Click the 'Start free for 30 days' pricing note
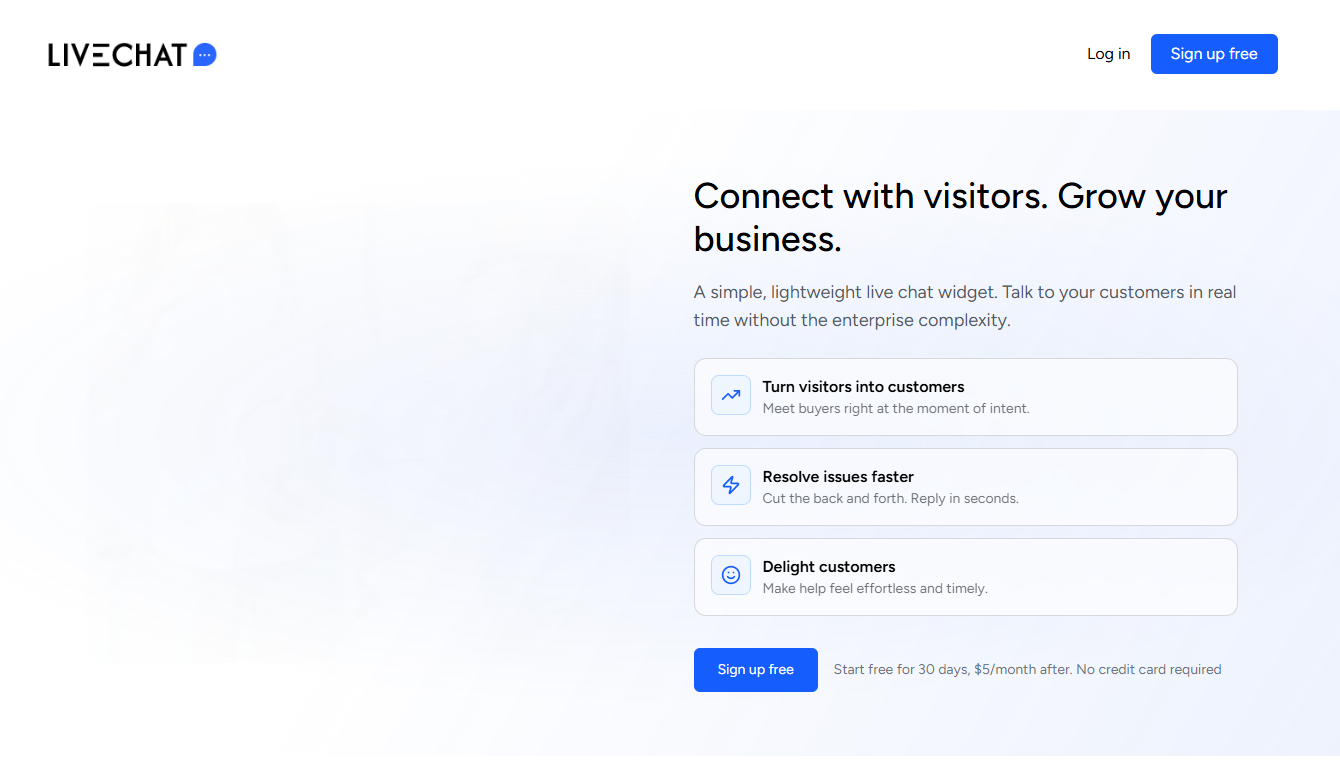The height and width of the screenshot is (761, 1340). coord(1027,670)
